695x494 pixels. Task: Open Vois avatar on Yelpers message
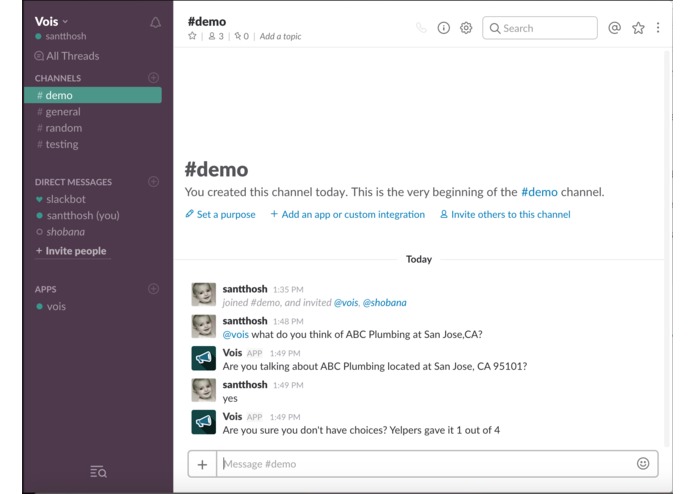[203, 422]
